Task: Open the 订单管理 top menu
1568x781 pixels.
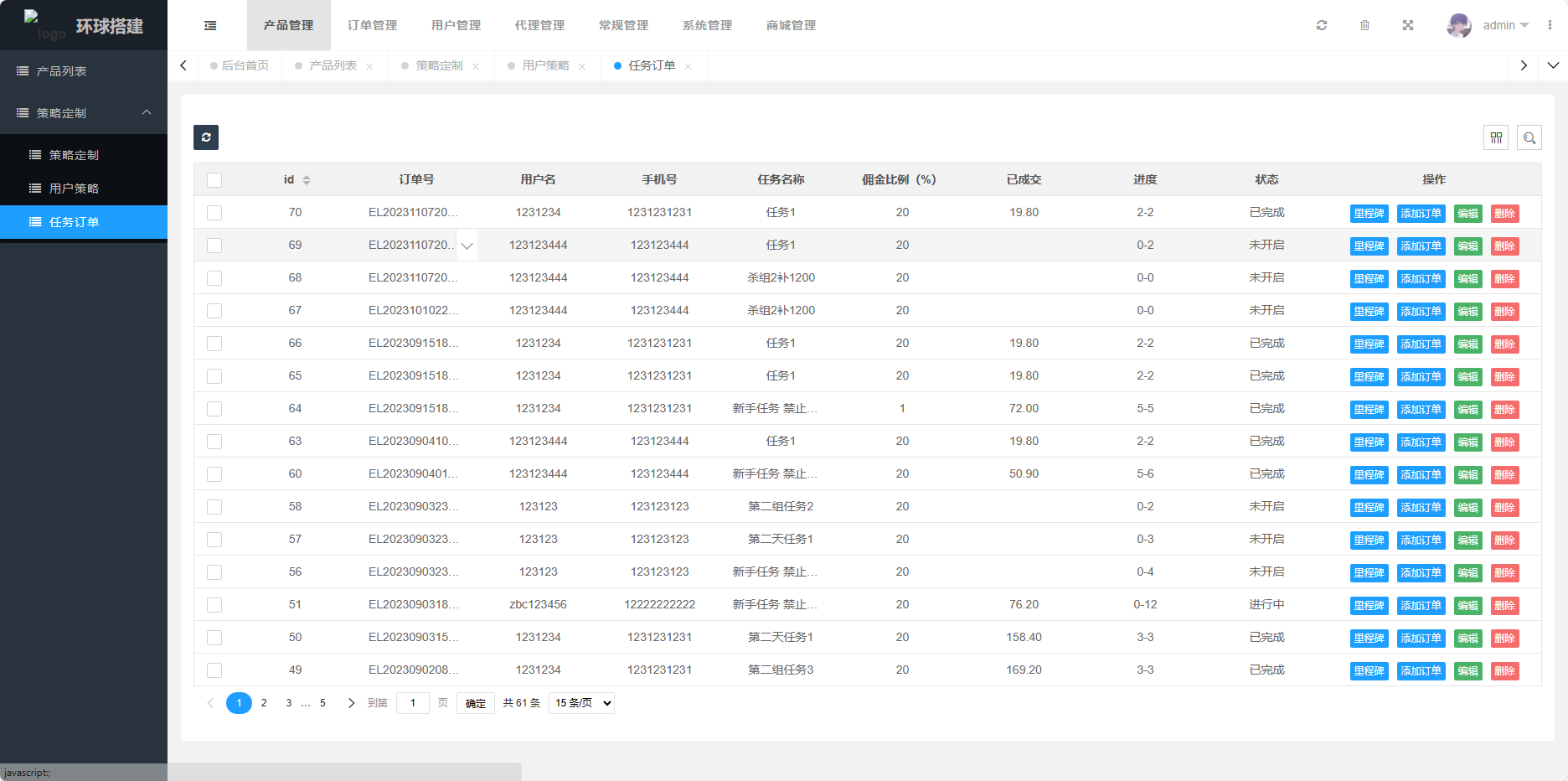Action: [373, 25]
